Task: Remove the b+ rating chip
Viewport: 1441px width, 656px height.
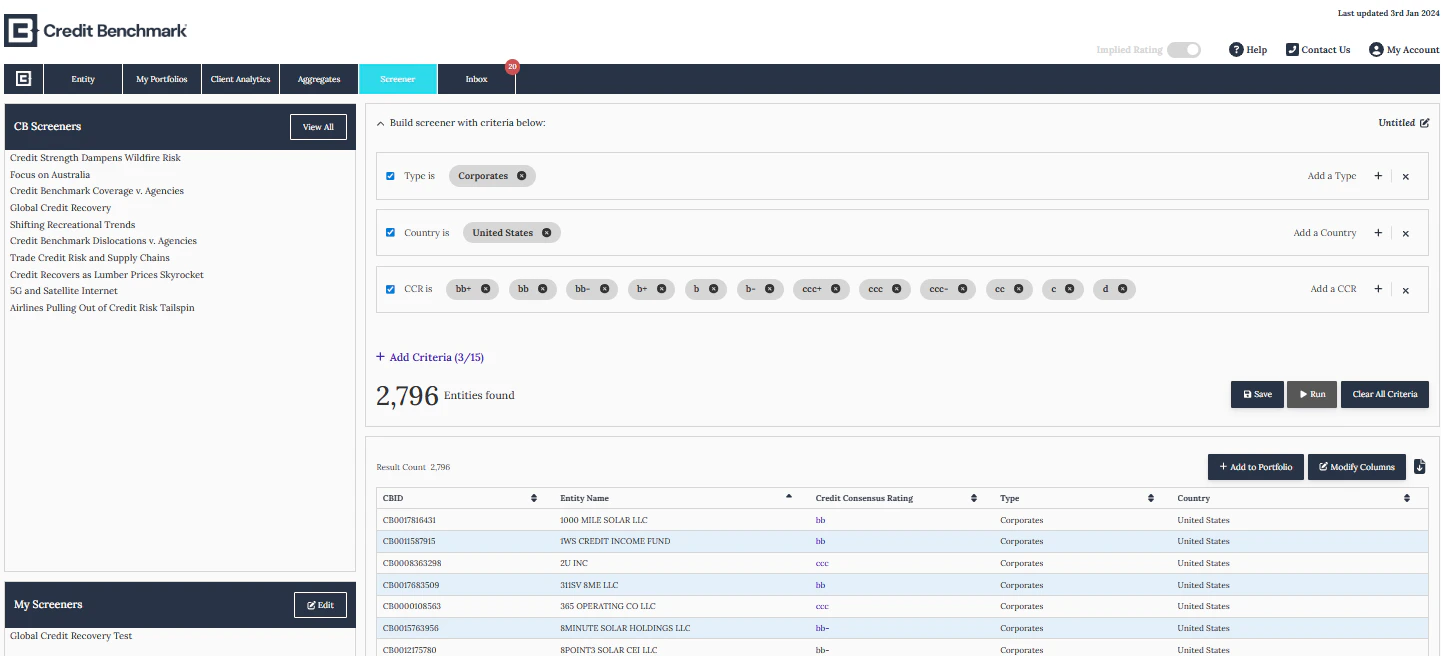Action: click(x=661, y=289)
